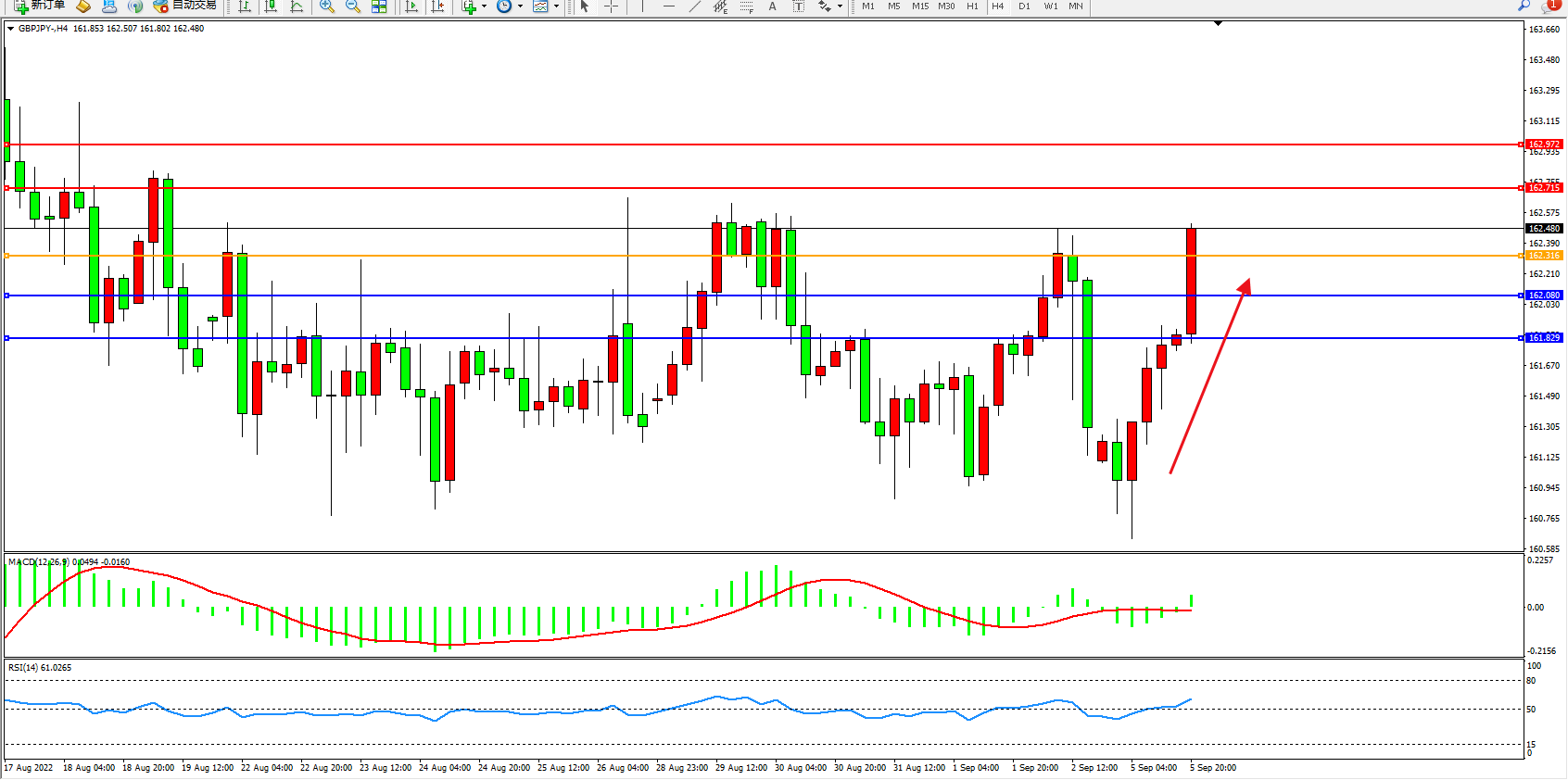Click the tile windows grid icon

[379, 6]
